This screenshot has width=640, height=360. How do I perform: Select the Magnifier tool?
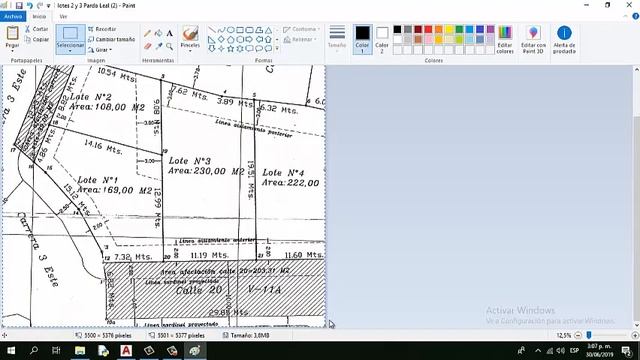pos(169,46)
